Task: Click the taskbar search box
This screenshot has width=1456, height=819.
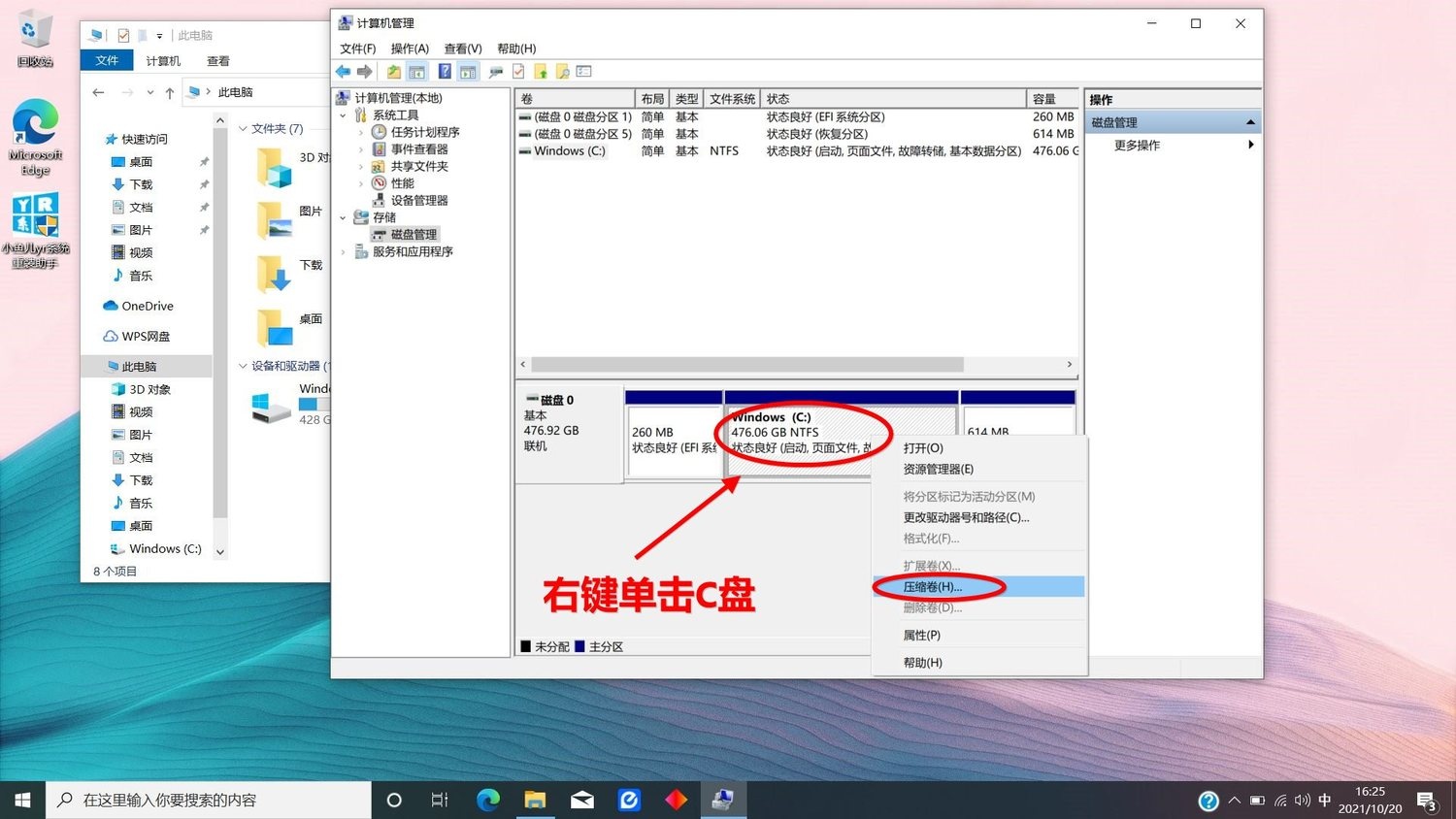Action: point(209,800)
